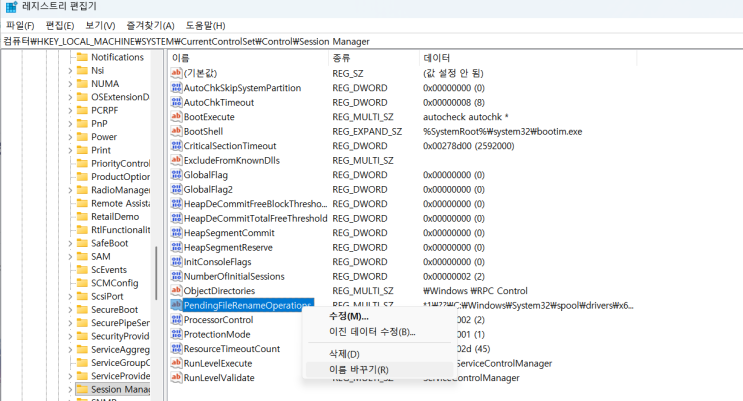The width and height of the screenshot is (743, 401).
Task: Select the SCMConfig tree key
Action: point(115,283)
